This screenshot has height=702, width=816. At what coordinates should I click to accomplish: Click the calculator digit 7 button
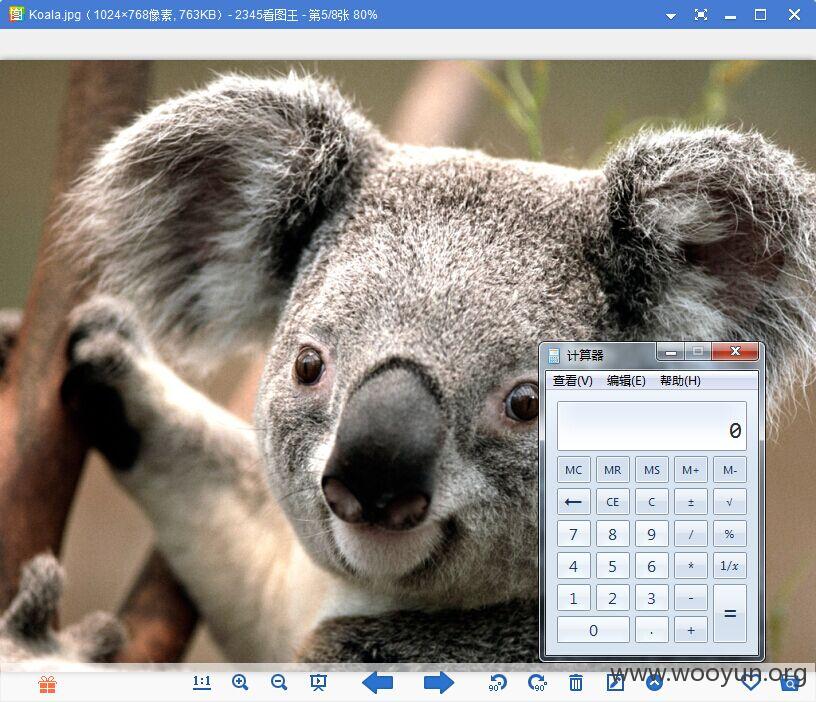pyautogui.click(x=573, y=534)
